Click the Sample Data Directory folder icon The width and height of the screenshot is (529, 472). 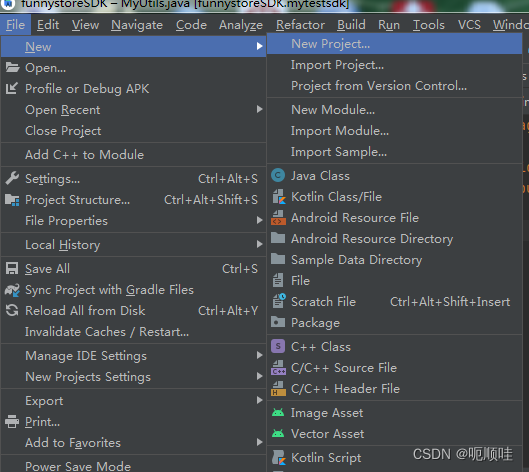(x=278, y=259)
